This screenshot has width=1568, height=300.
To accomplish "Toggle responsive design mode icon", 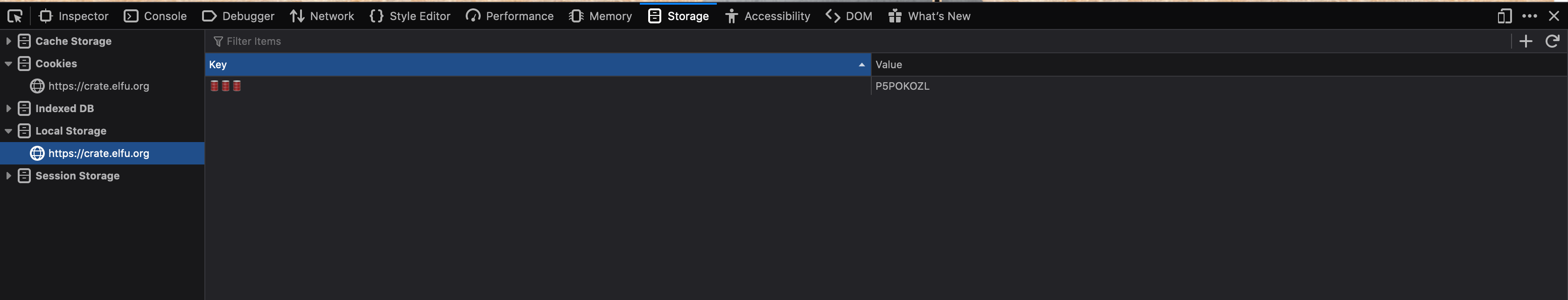I will coord(1504,16).
